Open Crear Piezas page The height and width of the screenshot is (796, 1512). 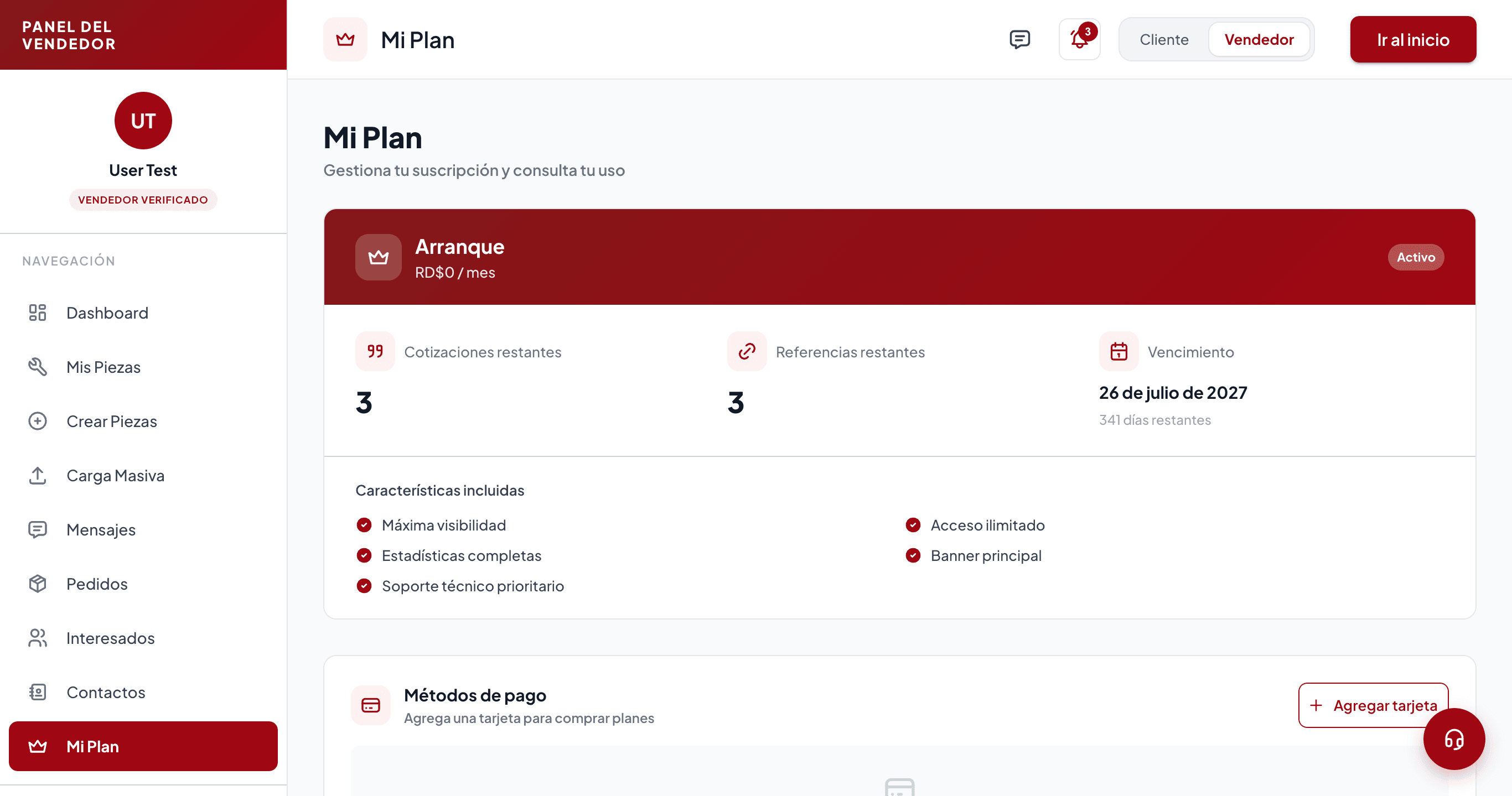pos(143,421)
